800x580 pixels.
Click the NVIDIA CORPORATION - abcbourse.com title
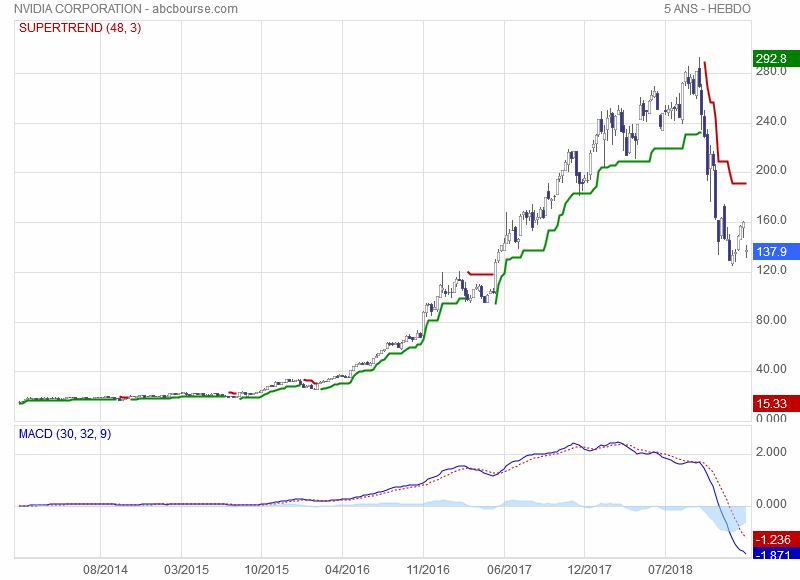[x=126, y=9]
